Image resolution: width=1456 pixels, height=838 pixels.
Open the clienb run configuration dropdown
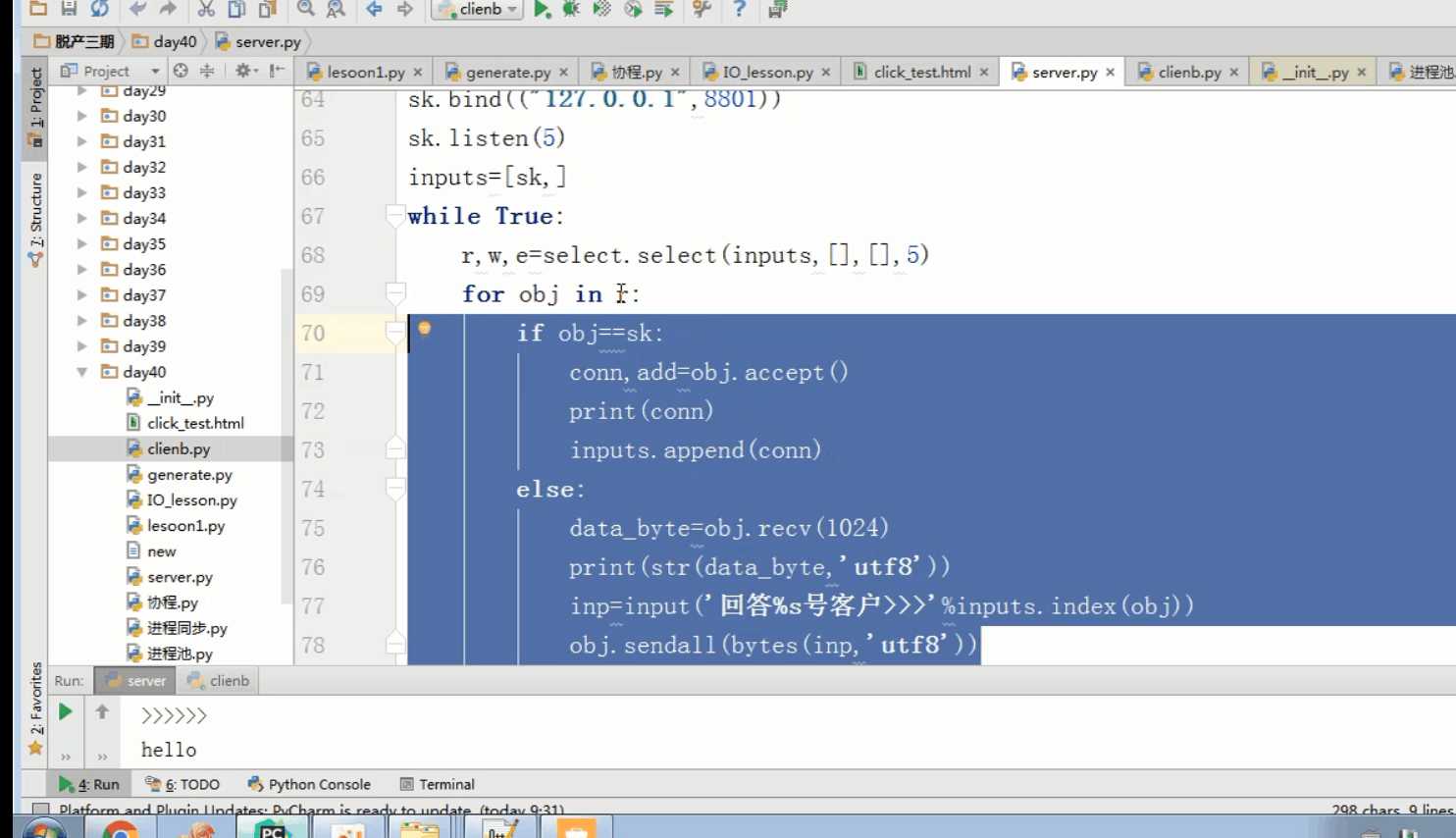476,9
